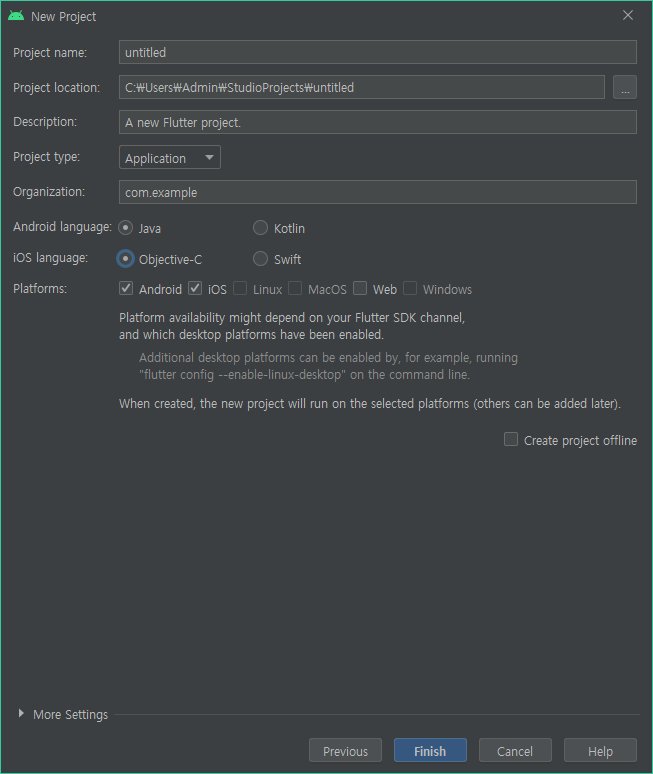Open Help for this dialog
The image size is (653, 774).
click(600, 751)
